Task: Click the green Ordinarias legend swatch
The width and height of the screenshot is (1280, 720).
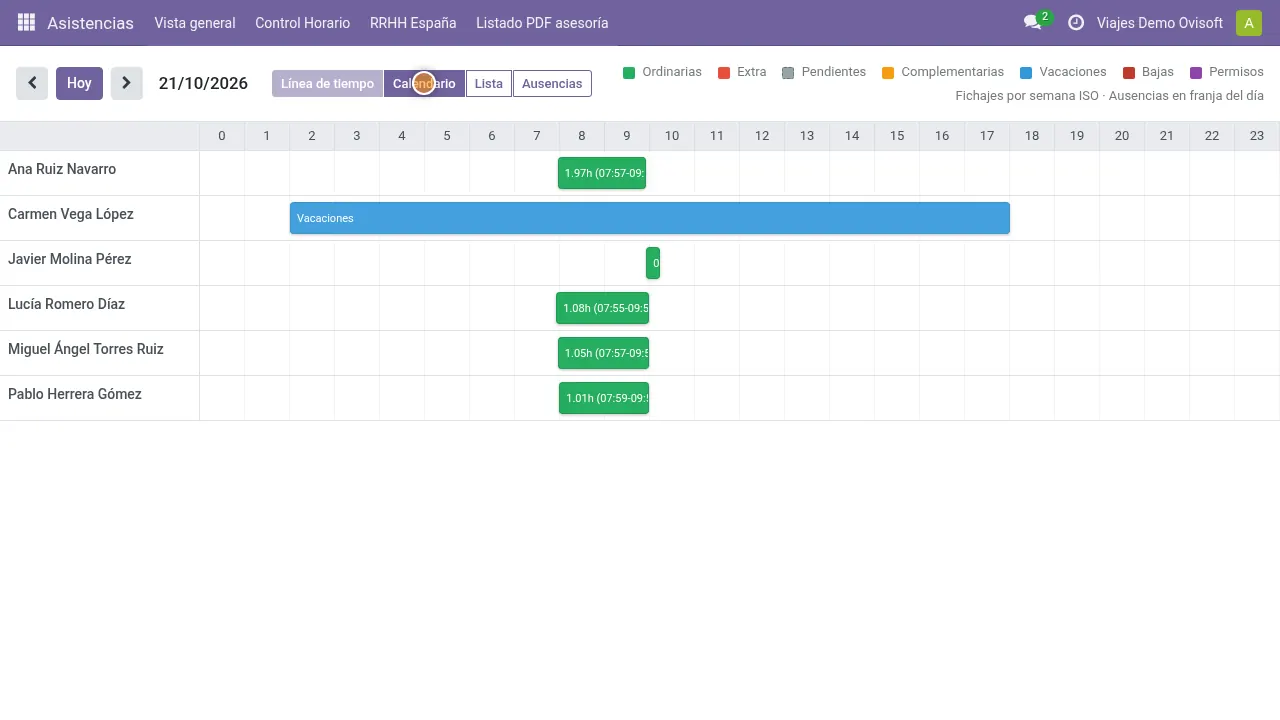Action: point(629,73)
